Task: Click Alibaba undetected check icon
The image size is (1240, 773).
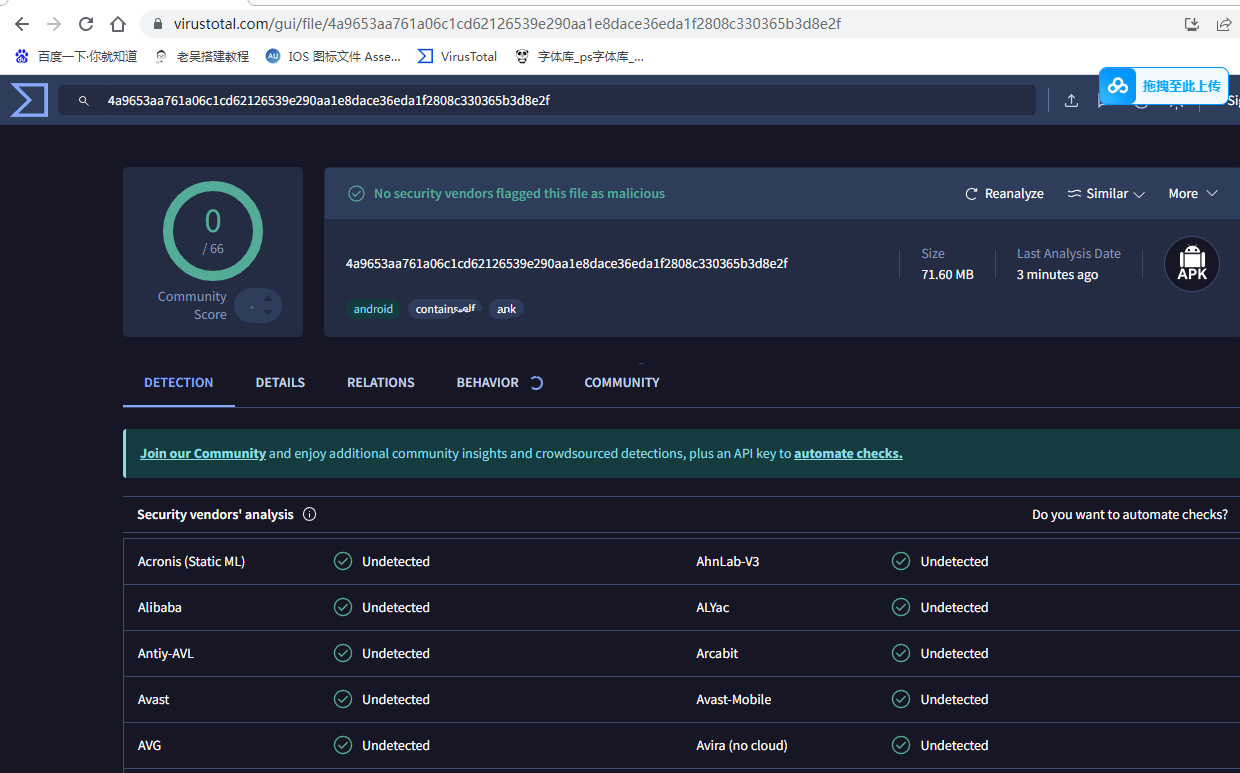Action: [343, 608]
